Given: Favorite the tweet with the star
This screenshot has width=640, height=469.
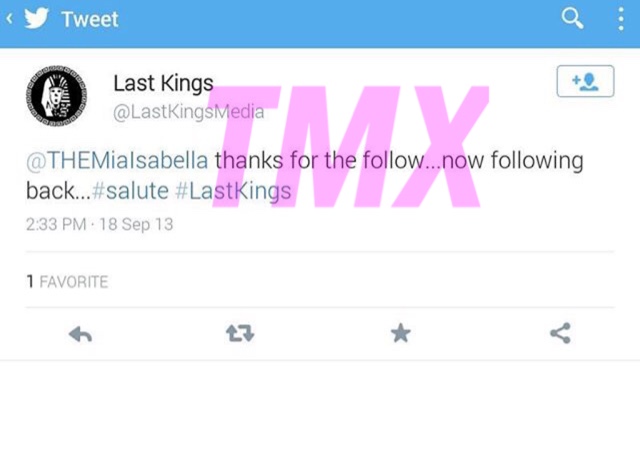Looking at the screenshot, I should (400, 333).
